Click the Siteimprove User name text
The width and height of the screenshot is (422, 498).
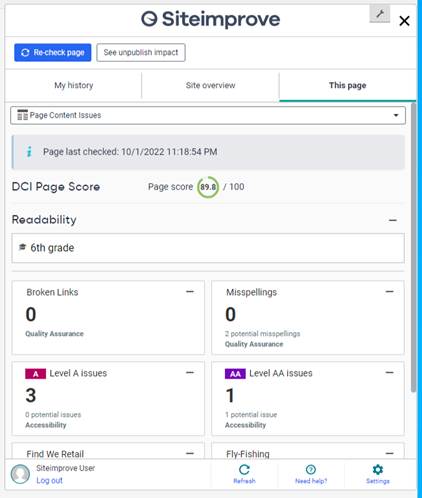point(66,468)
